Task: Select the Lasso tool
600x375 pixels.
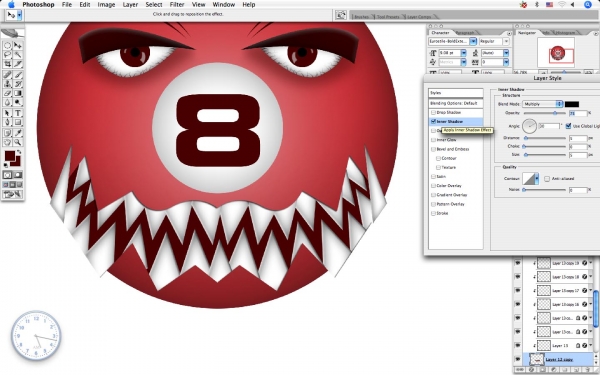Action: pos(7,55)
